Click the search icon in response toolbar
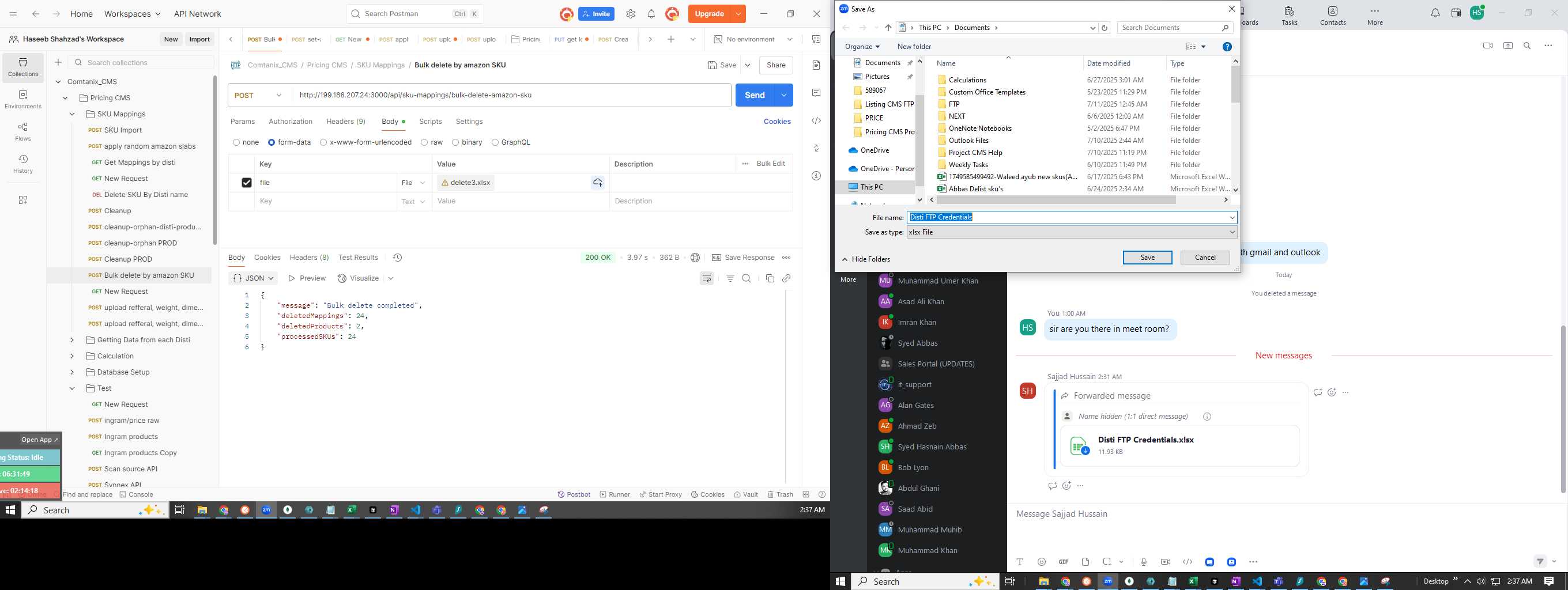 click(x=747, y=278)
